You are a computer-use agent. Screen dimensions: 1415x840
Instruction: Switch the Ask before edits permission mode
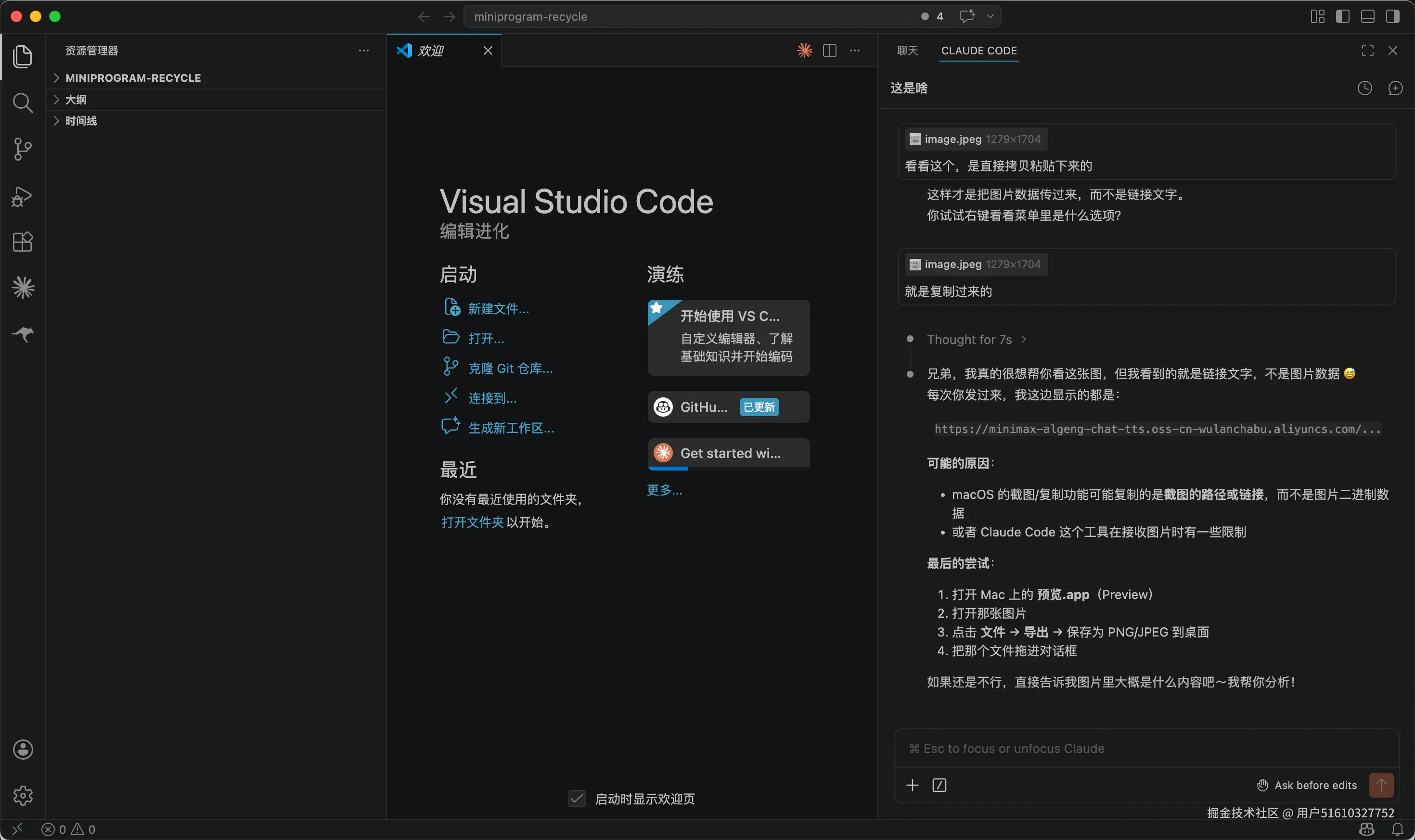click(1307, 785)
